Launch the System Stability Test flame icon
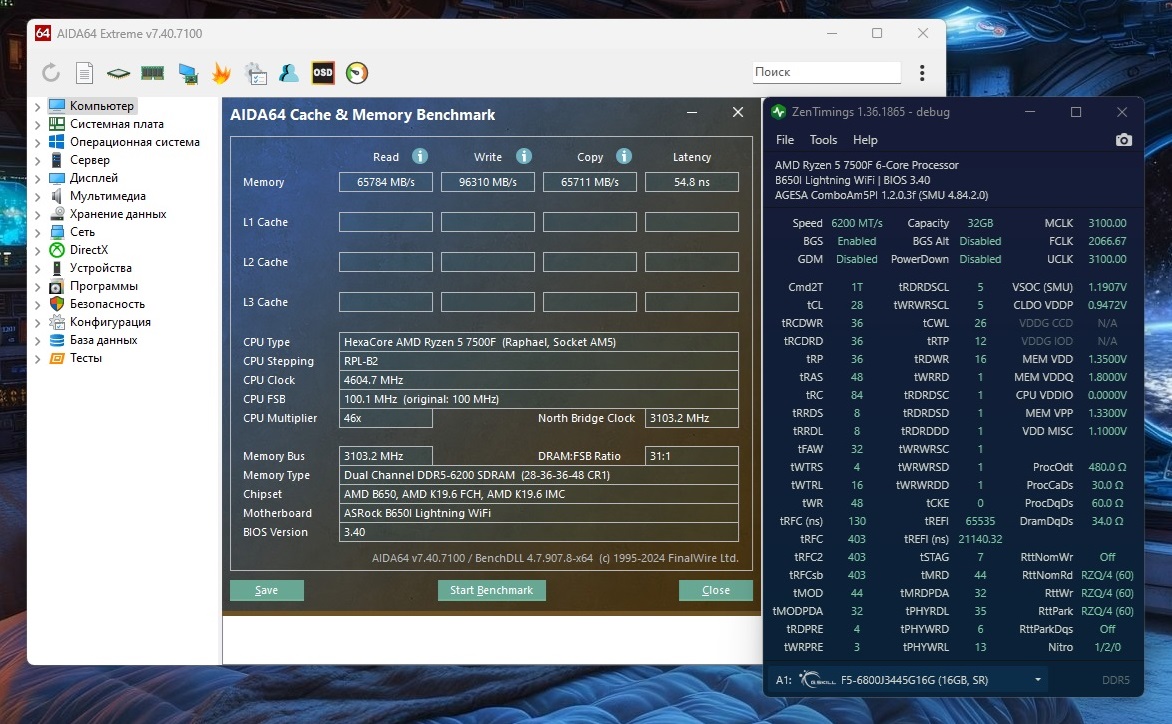 [221, 72]
